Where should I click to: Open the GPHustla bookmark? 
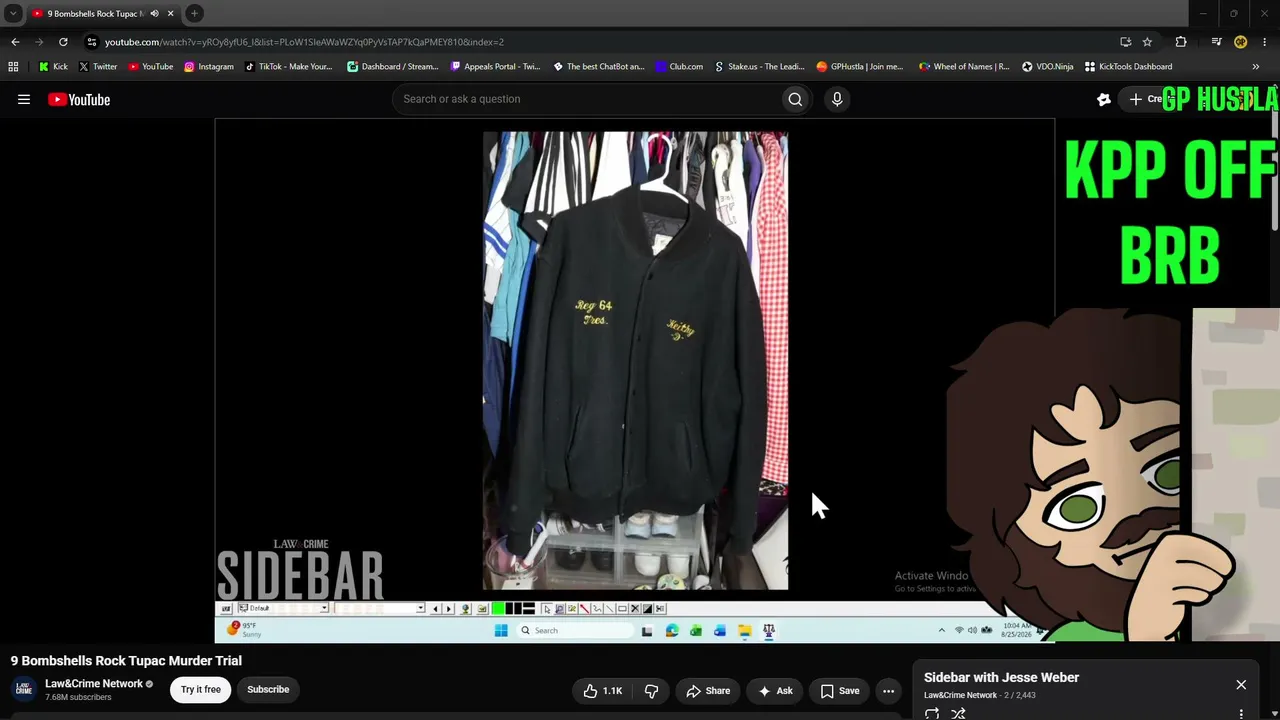click(860, 67)
